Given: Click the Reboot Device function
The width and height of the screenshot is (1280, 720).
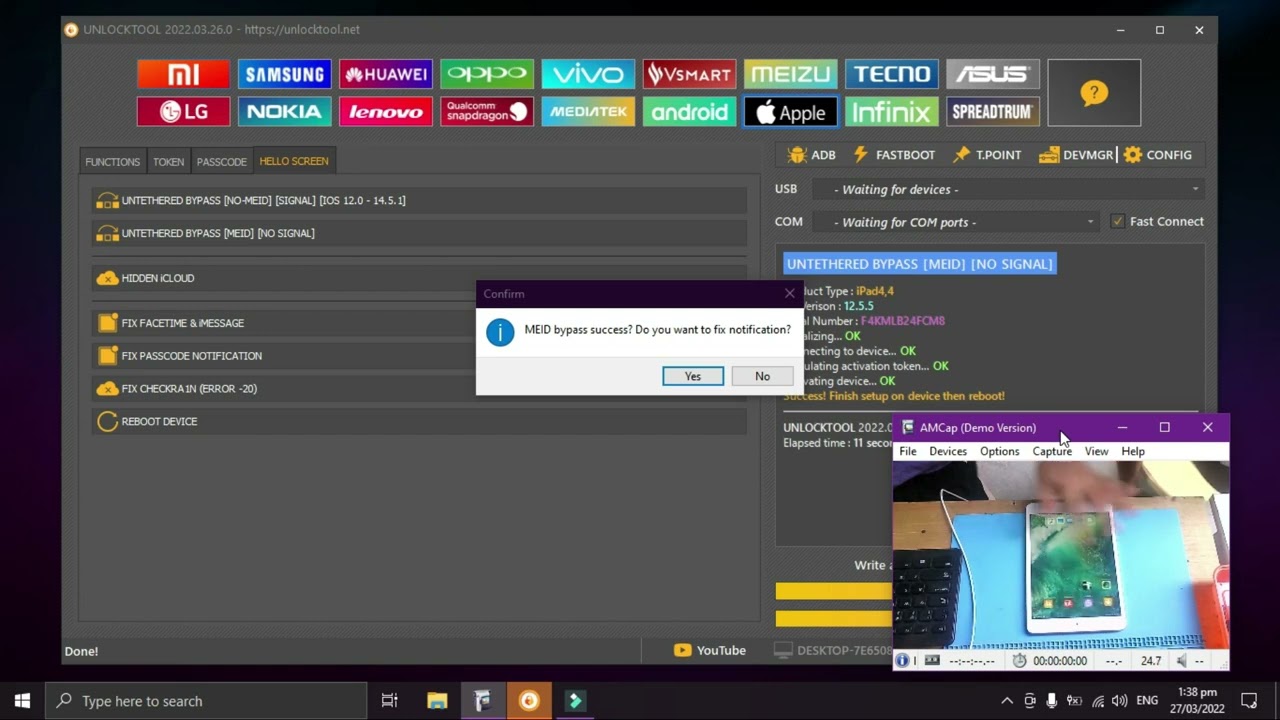Looking at the screenshot, I should point(419,421).
